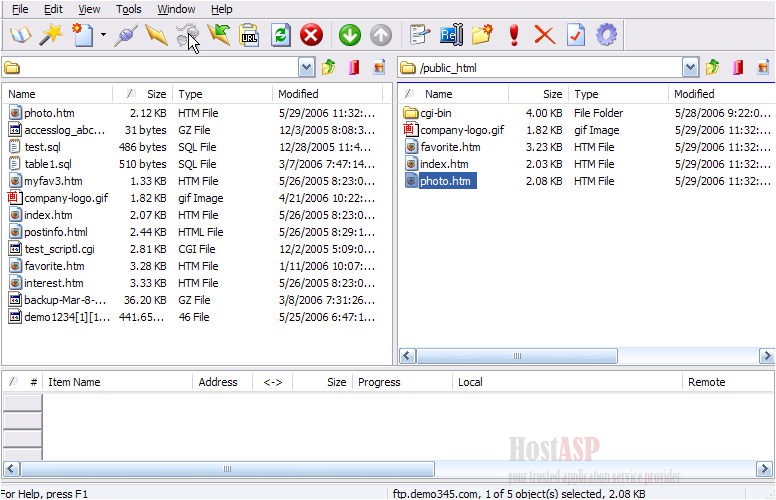This screenshot has height=500, width=776.
Task: Click the new folder toolbar icon
Action: (x=482, y=36)
